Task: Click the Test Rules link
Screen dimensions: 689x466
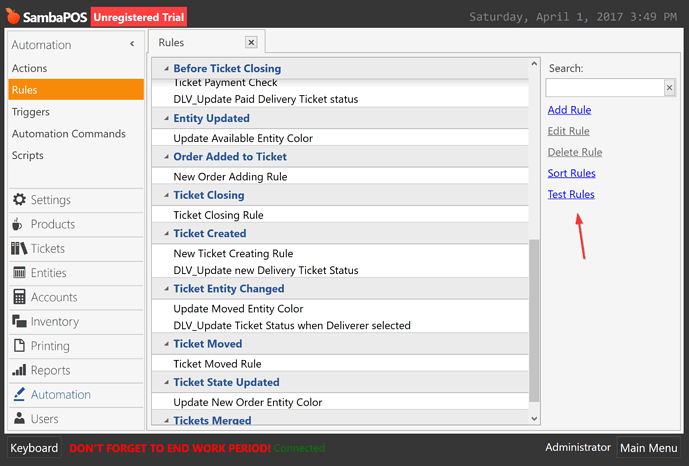Action: [571, 194]
